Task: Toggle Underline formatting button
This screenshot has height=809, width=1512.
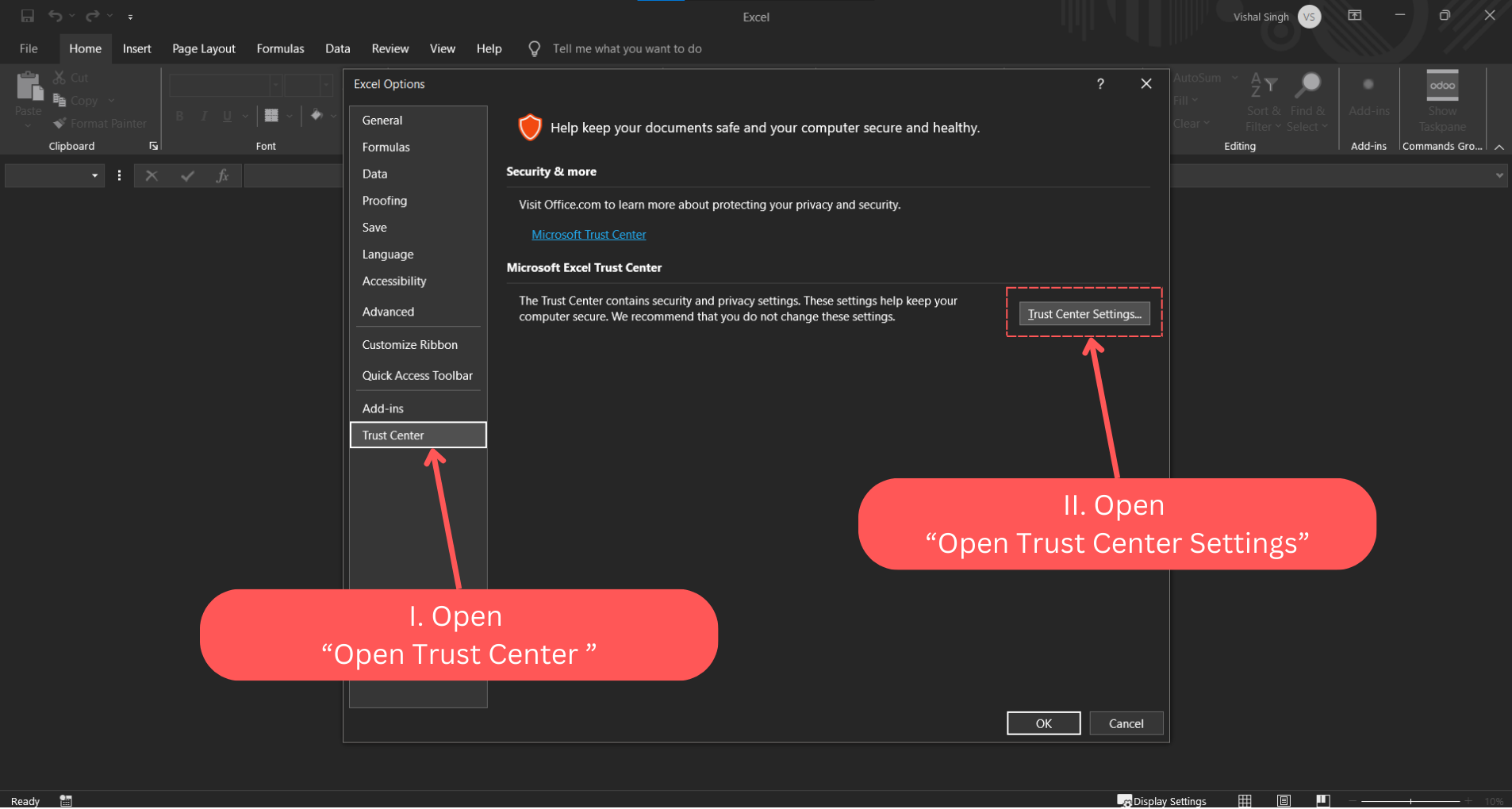Action: tap(228, 116)
